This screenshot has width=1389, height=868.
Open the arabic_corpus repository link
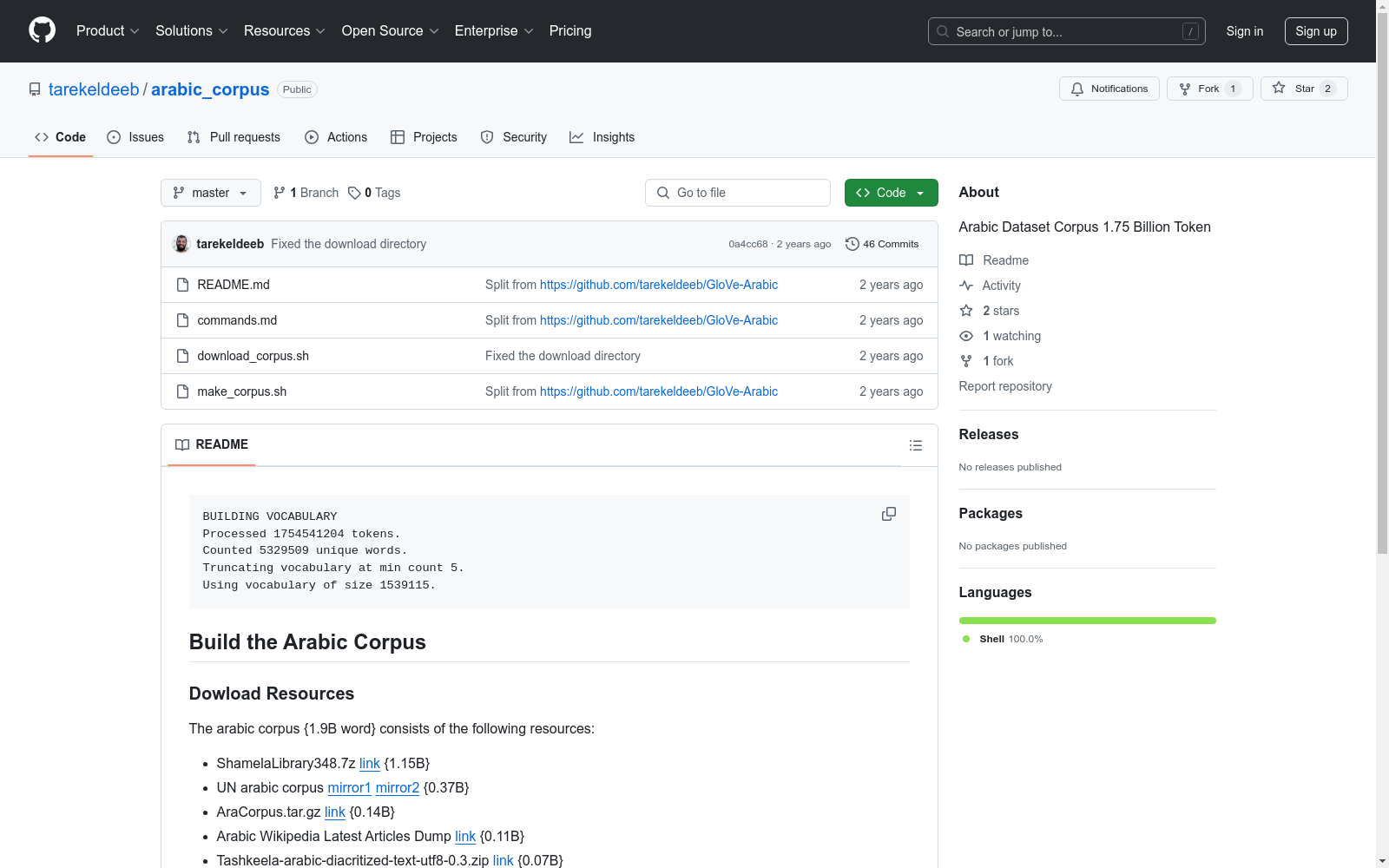(210, 89)
